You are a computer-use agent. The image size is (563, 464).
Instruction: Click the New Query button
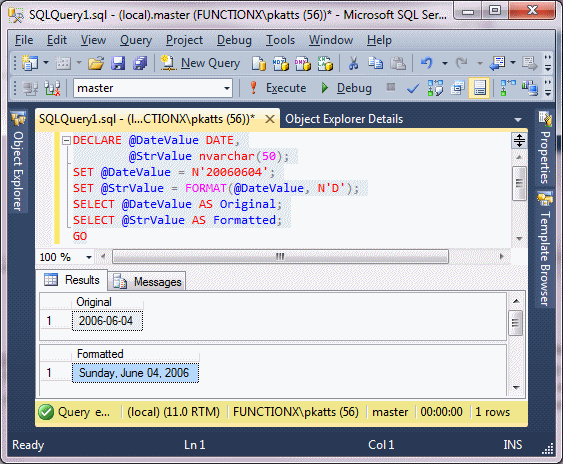point(200,63)
